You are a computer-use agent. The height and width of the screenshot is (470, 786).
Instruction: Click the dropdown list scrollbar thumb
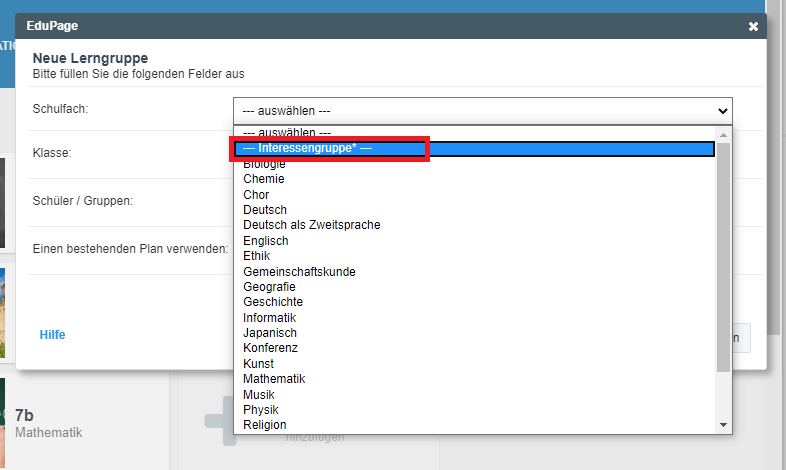723,258
